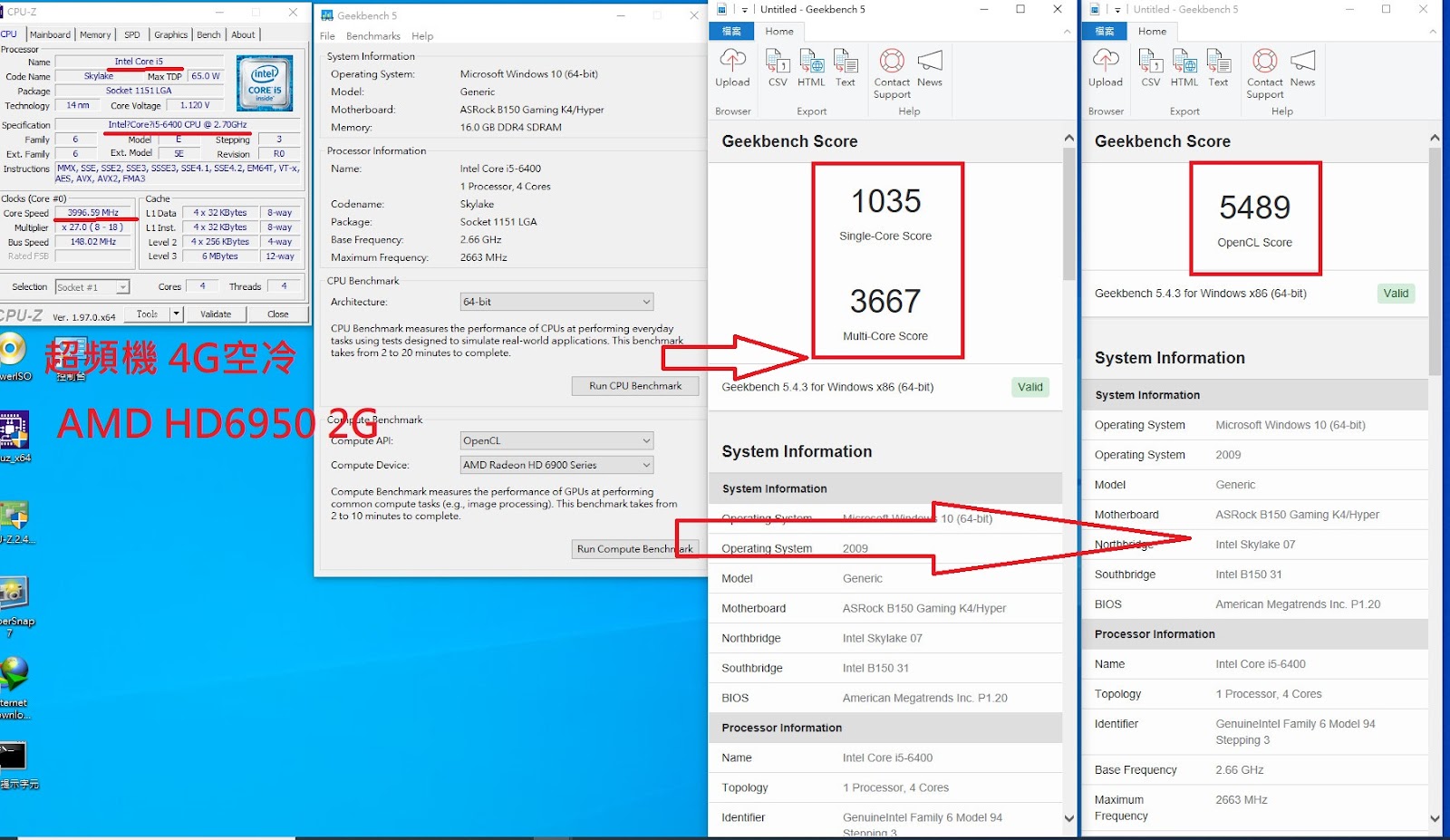Export HTML in middle Geekbench window

click(811, 61)
